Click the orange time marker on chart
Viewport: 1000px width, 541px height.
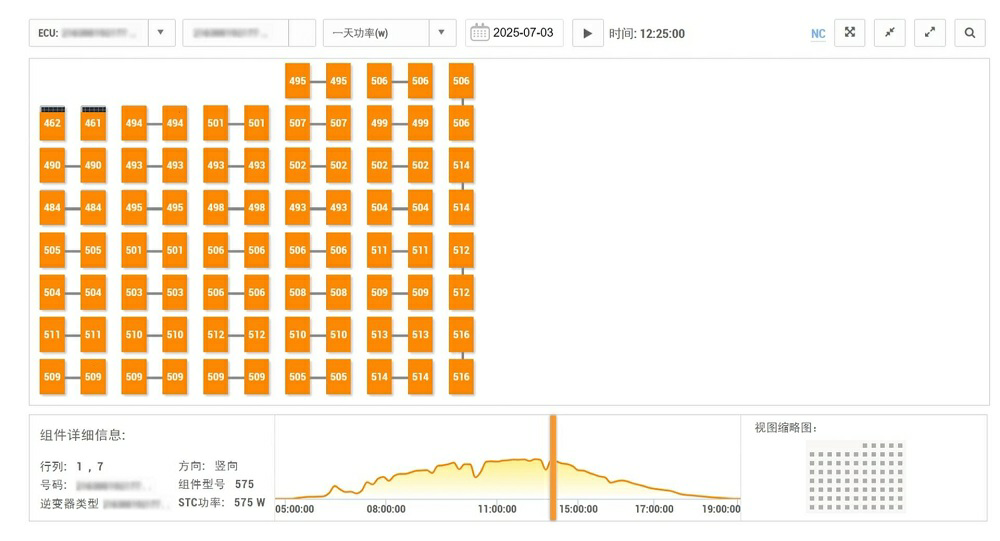tap(552, 466)
